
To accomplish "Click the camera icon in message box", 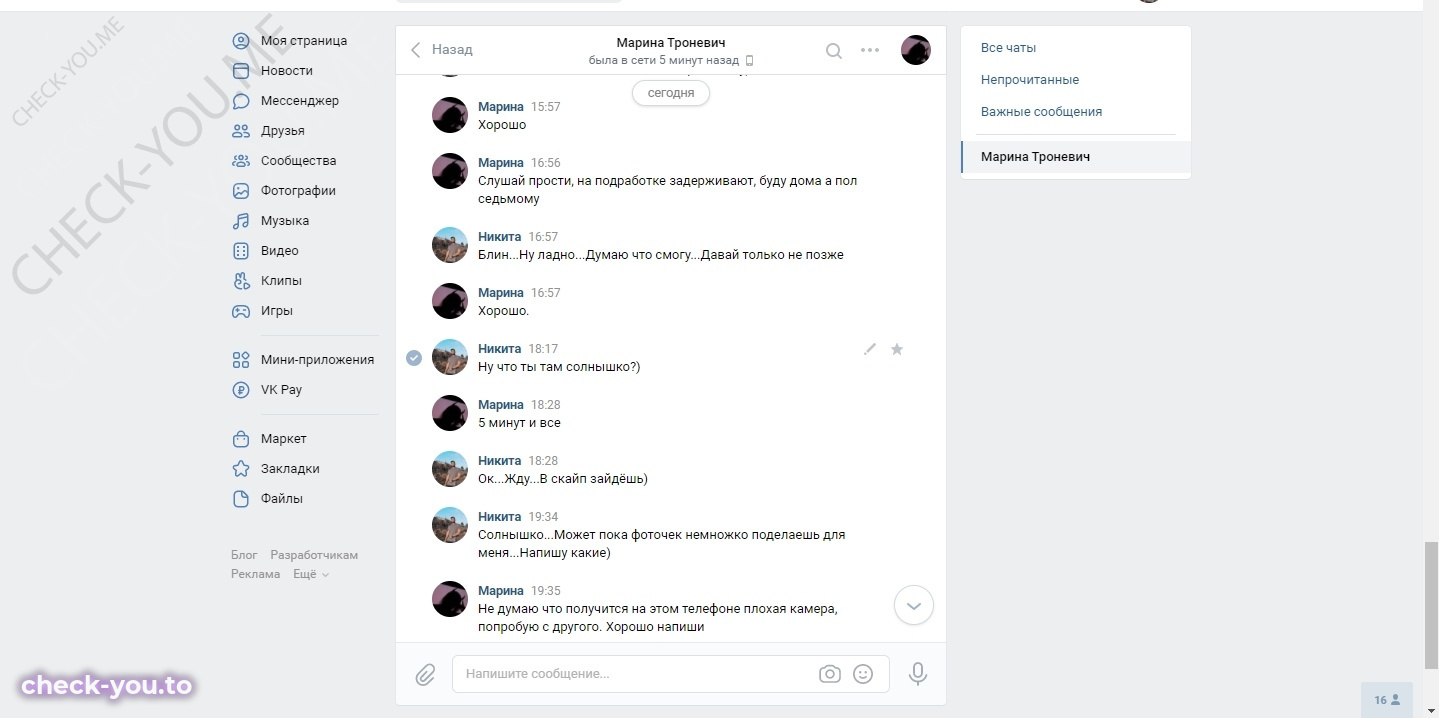I will [x=830, y=674].
